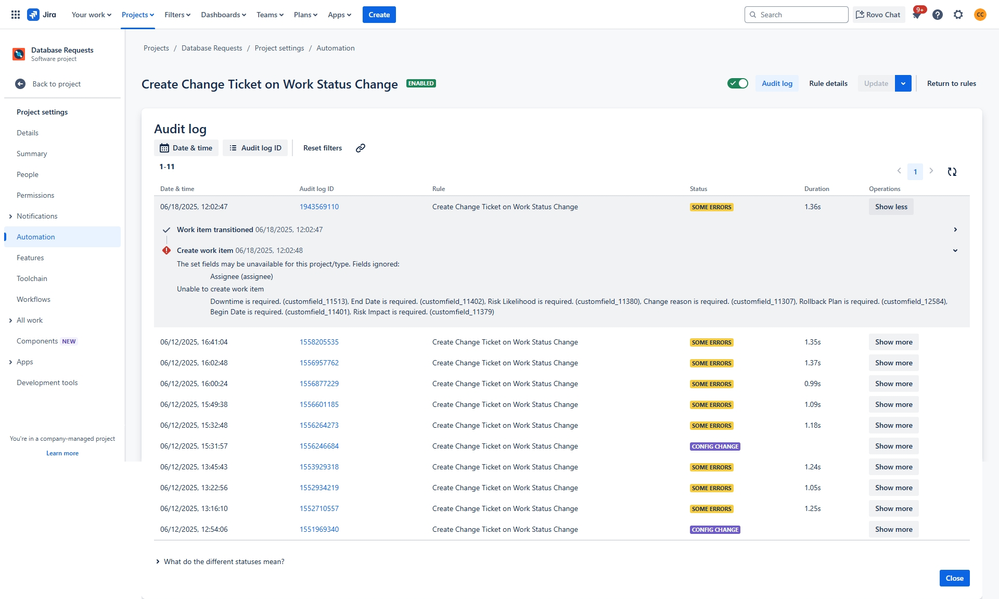Open the app switcher grid icon
This screenshot has width=999, height=599.
pyautogui.click(x=15, y=15)
